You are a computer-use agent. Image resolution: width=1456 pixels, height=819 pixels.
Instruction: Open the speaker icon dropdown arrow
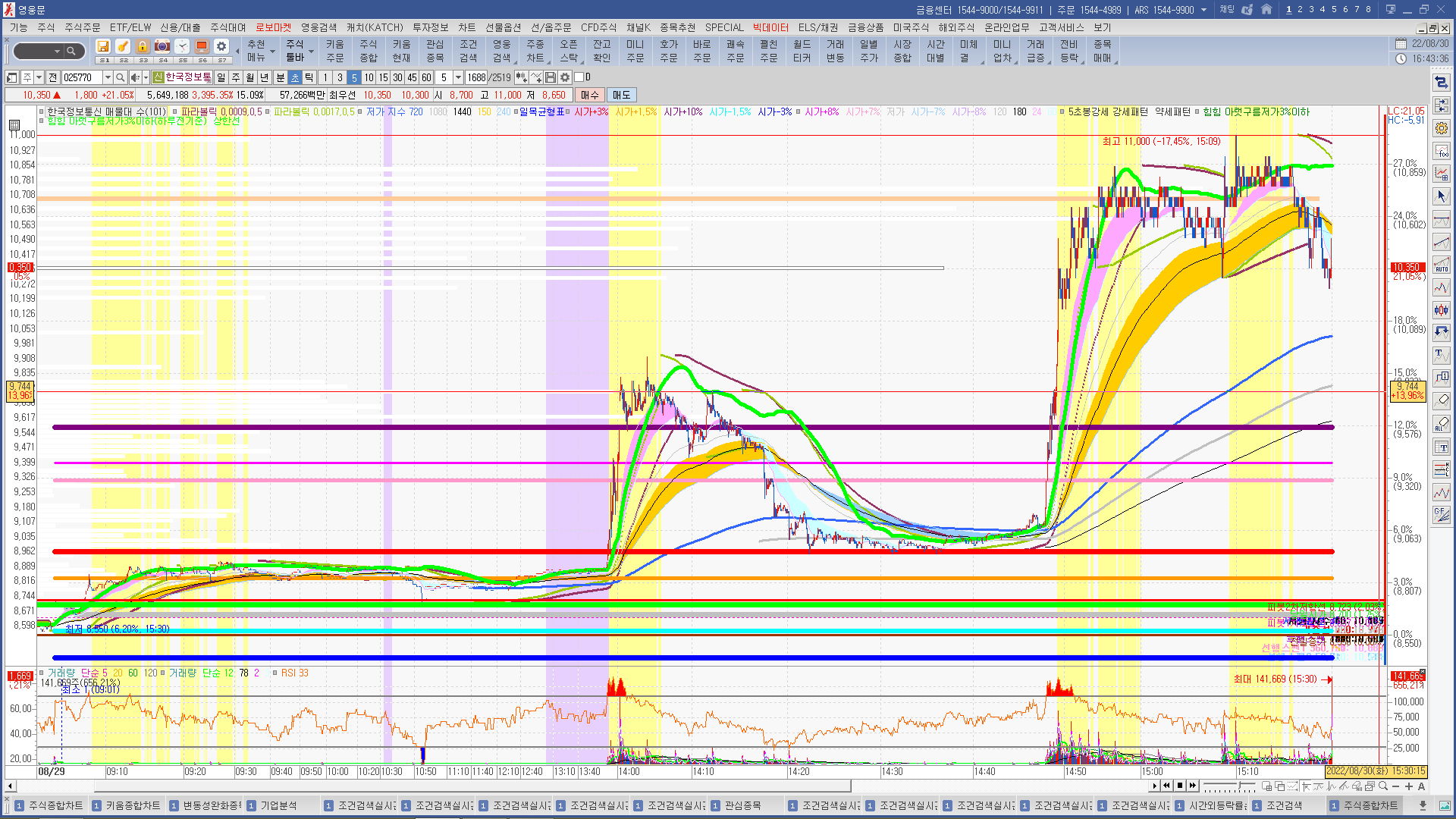pos(146,77)
